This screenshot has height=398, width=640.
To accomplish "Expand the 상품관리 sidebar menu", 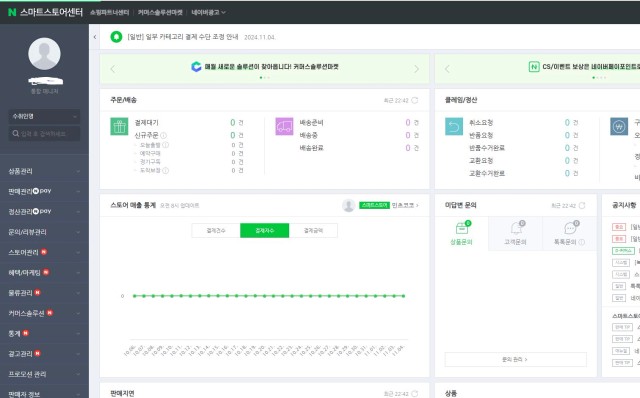I will click(44, 171).
